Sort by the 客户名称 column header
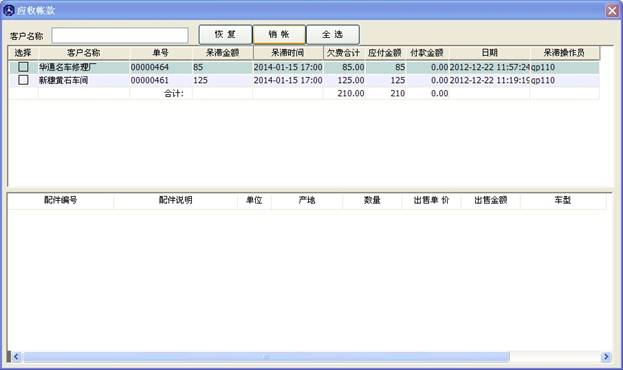The image size is (623, 370). pos(84,53)
